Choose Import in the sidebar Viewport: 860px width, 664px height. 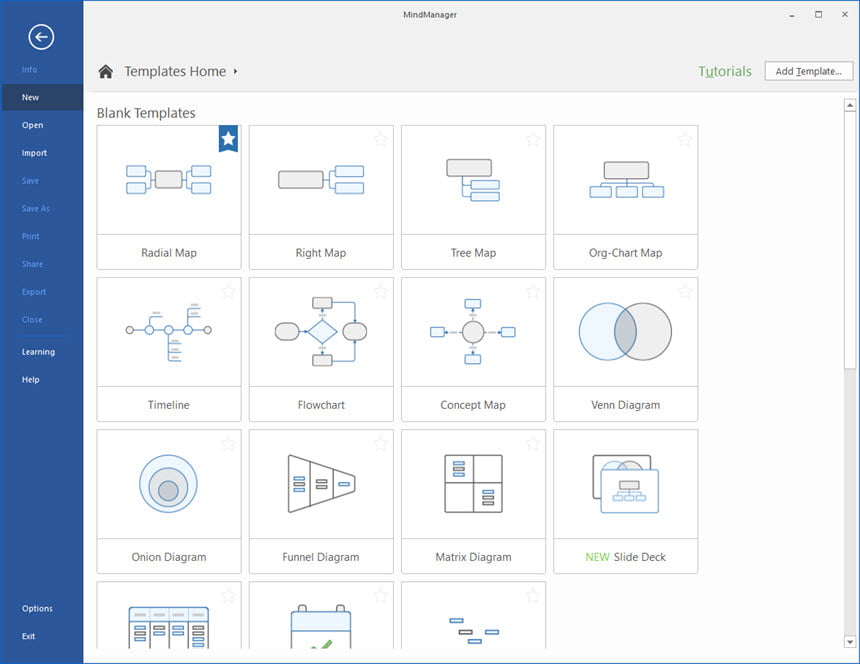click(34, 153)
